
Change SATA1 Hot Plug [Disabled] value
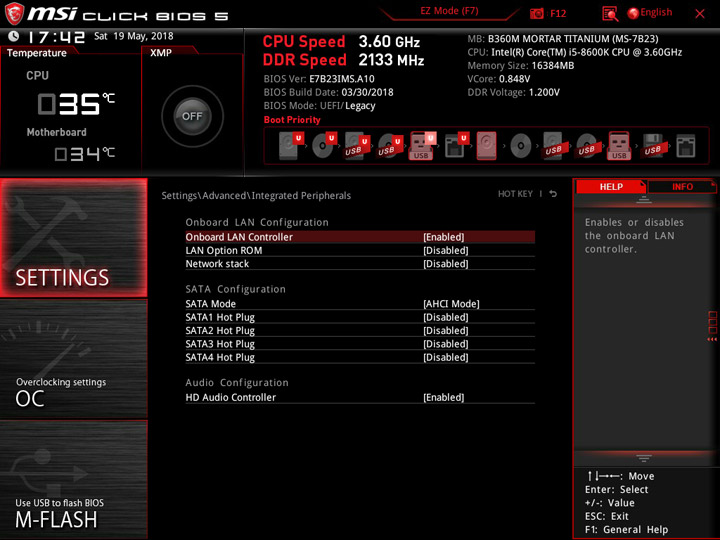445,317
